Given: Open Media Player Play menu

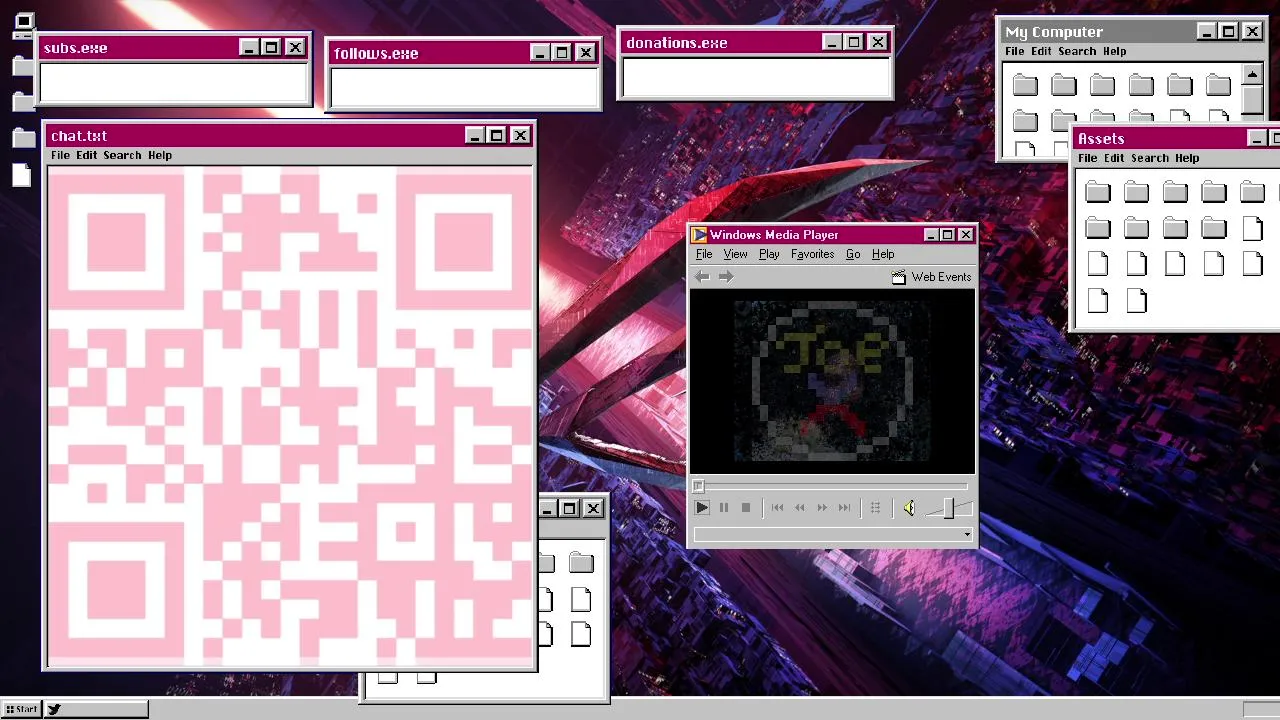Looking at the screenshot, I should 769,254.
